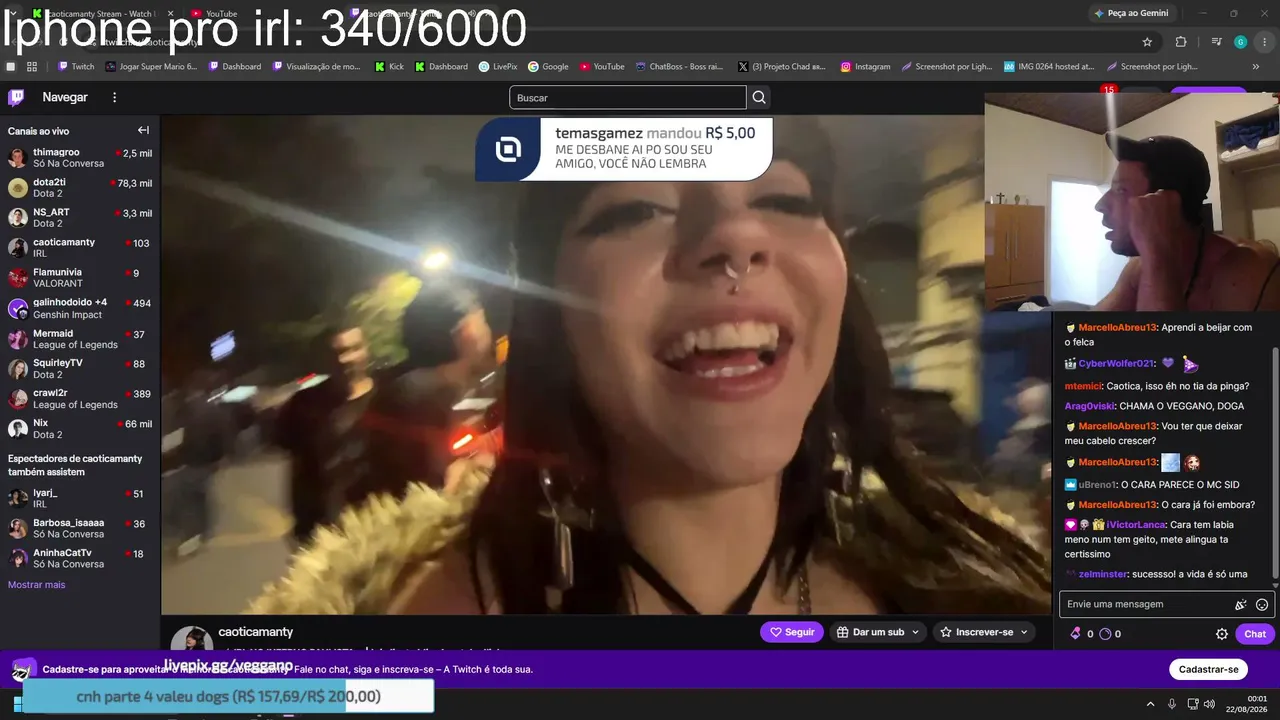Follow the channel with Seguir button
The image size is (1280, 720).
pyautogui.click(x=791, y=632)
